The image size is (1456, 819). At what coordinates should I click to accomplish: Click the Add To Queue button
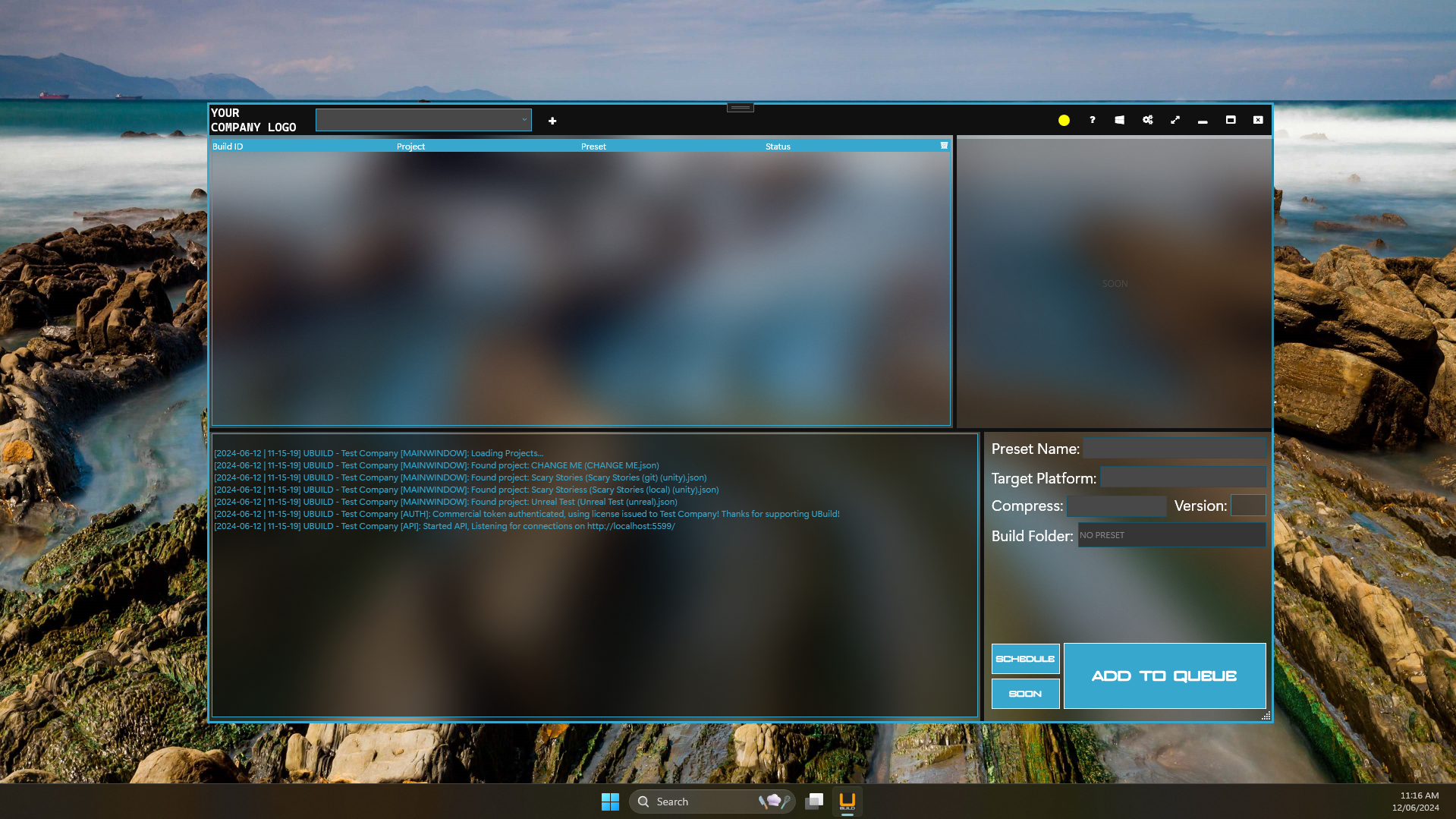tap(1164, 676)
